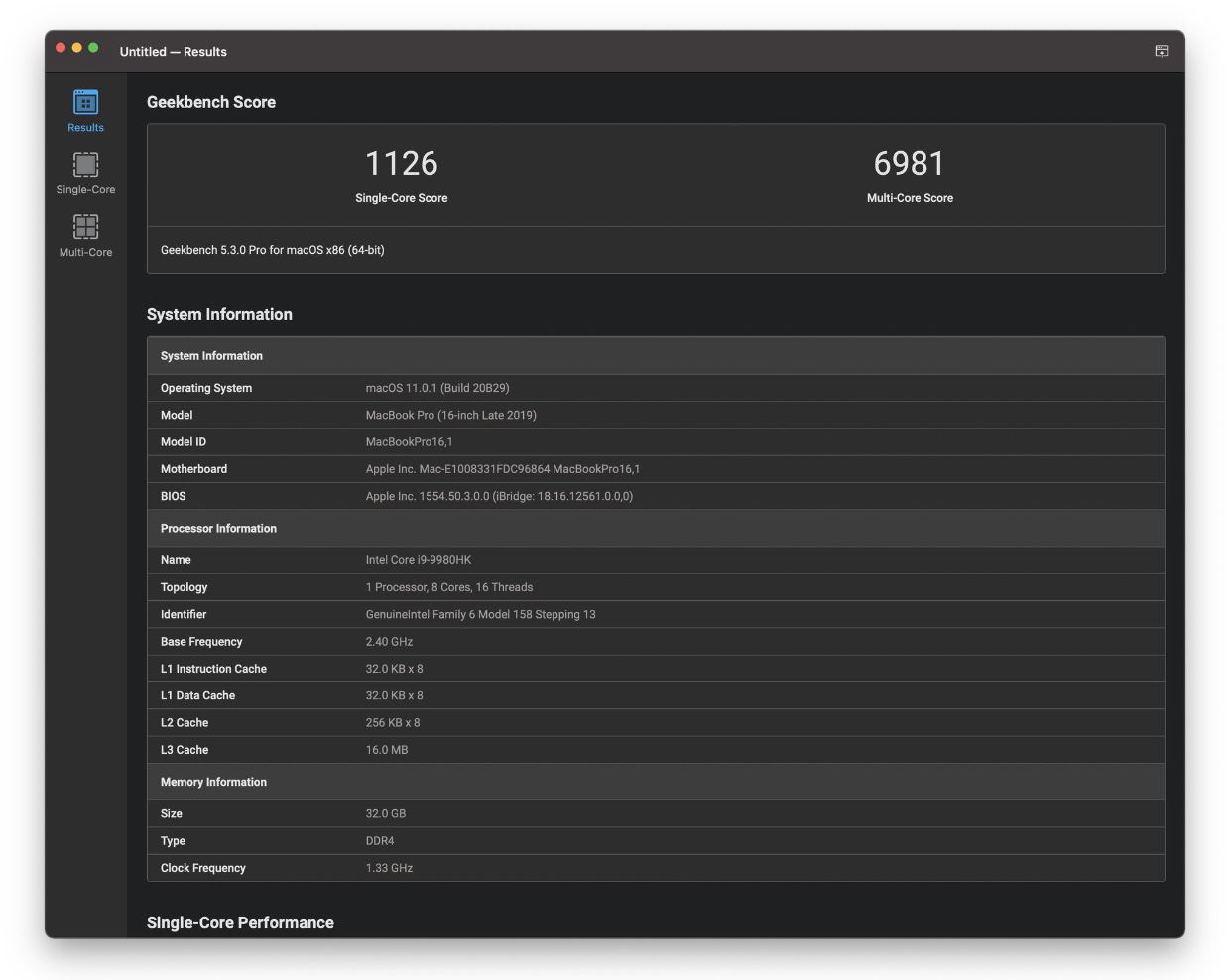The width and height of the screenshot is (1231, 980).
Task: Click the L3 Cache row label
Action: tap(185, 750)
